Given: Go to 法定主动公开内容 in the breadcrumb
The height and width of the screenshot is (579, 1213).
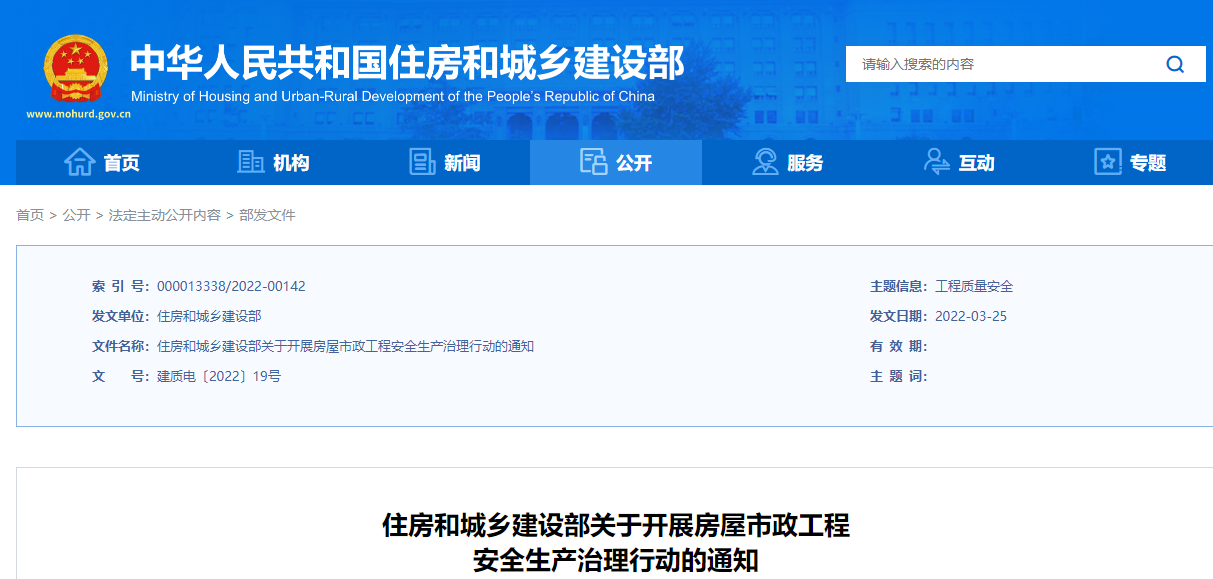Looking at the screenshot, I should (x=165, y=215).
